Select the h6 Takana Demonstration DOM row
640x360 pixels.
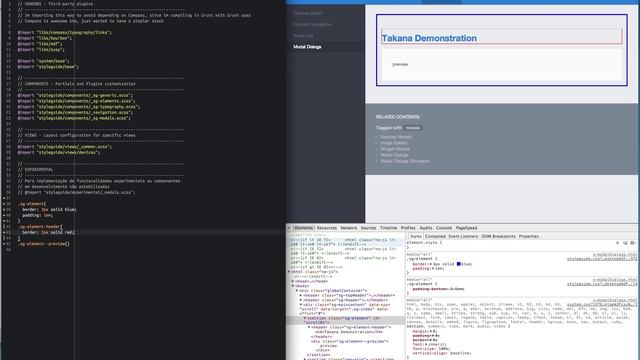(x=349, y=332)
